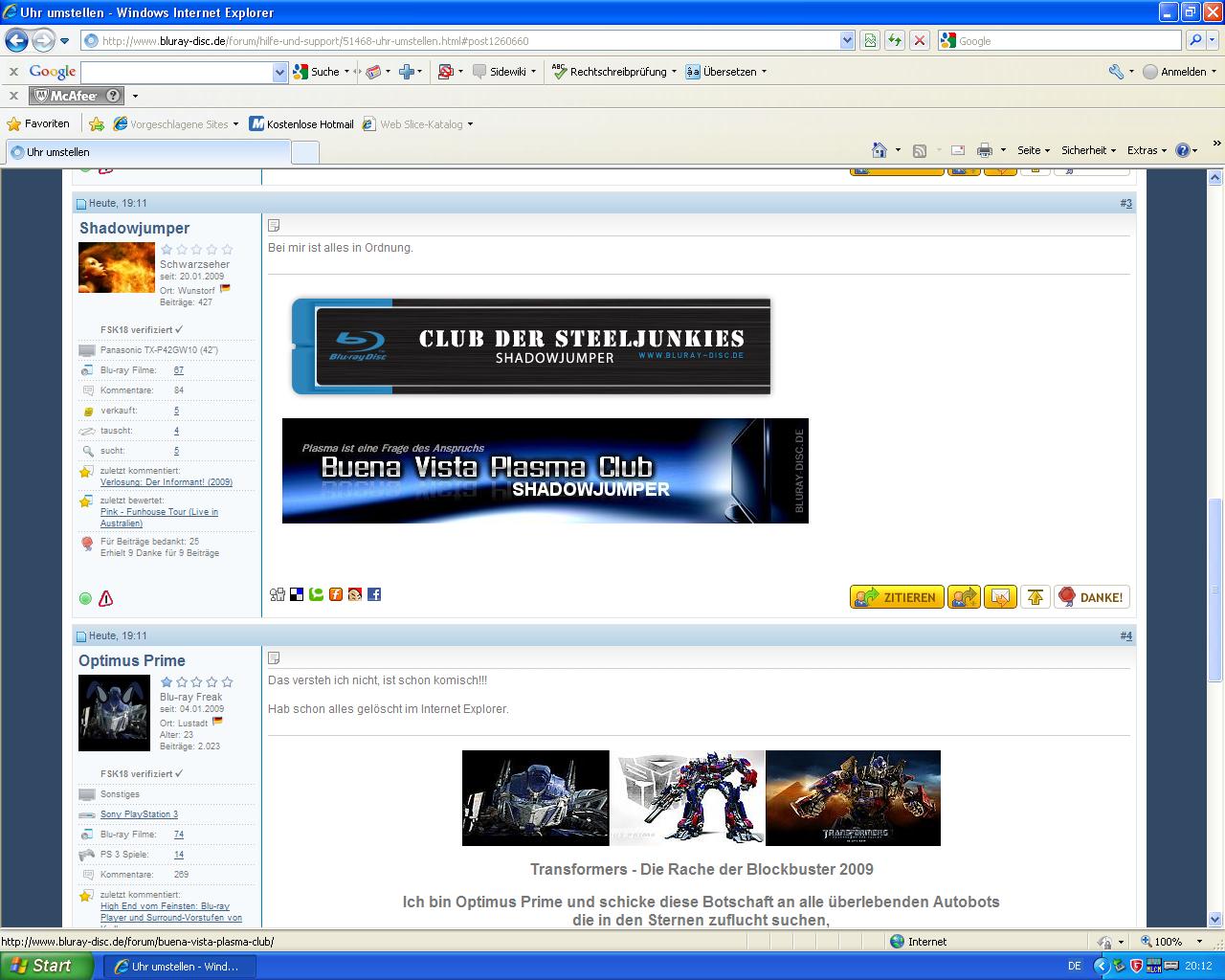Image resolution: width=1225 pixels, height=980 pixels.
Task: Click the Shadowjumper flame avatar
Action: [x=117, y=267]
